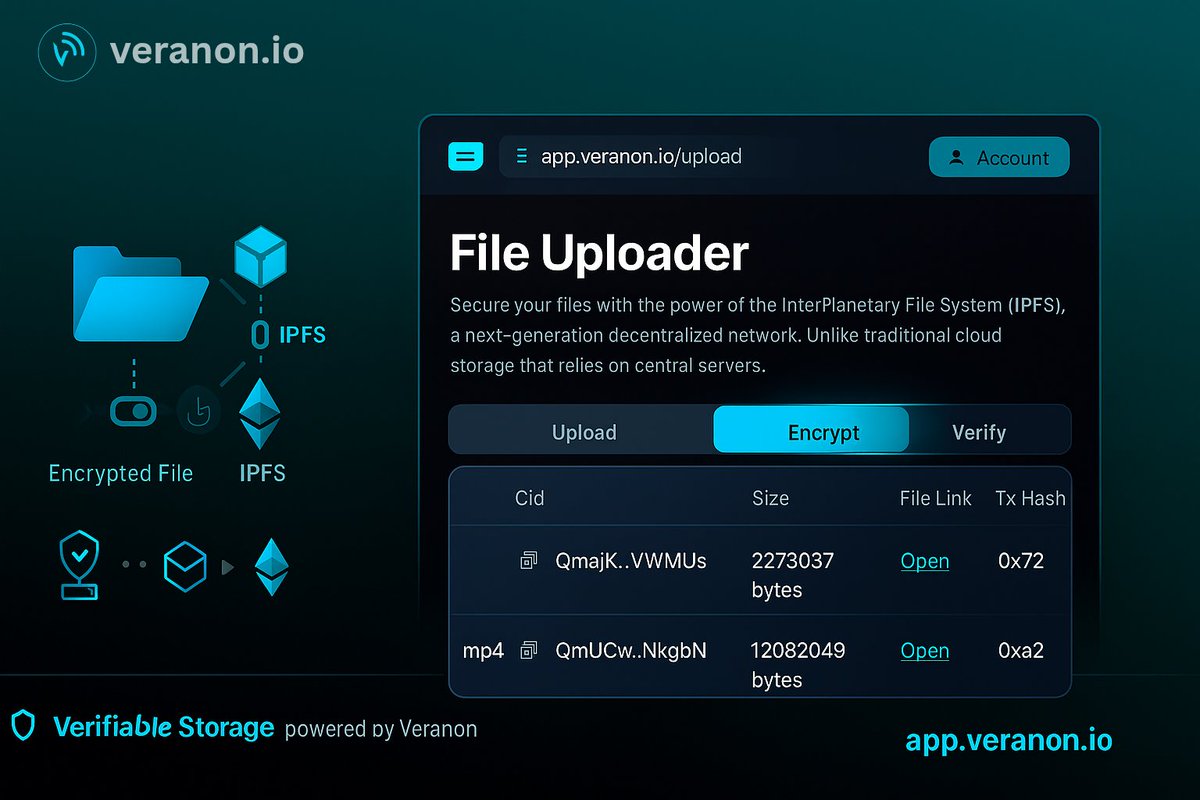The height and width of the screenshot is (800, 1200).
Task: Click the 2273037 bytes size value
Action: pos(793,575)
